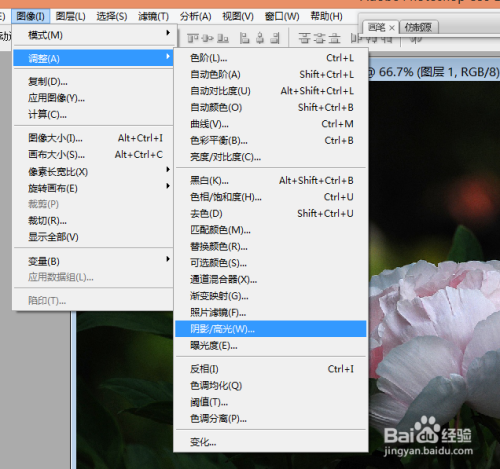The image size is (500, 469).
Task: Click the distribute bottom edges icon
Action: point(335,38)
